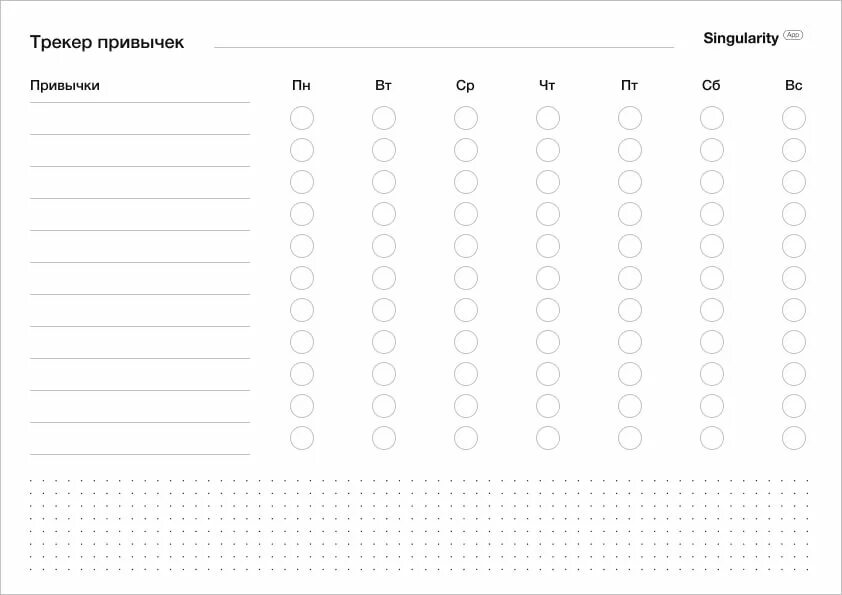Click the Вс day header
The width and height of the screenshot is (842, 595).
click(x=794, y=85)
